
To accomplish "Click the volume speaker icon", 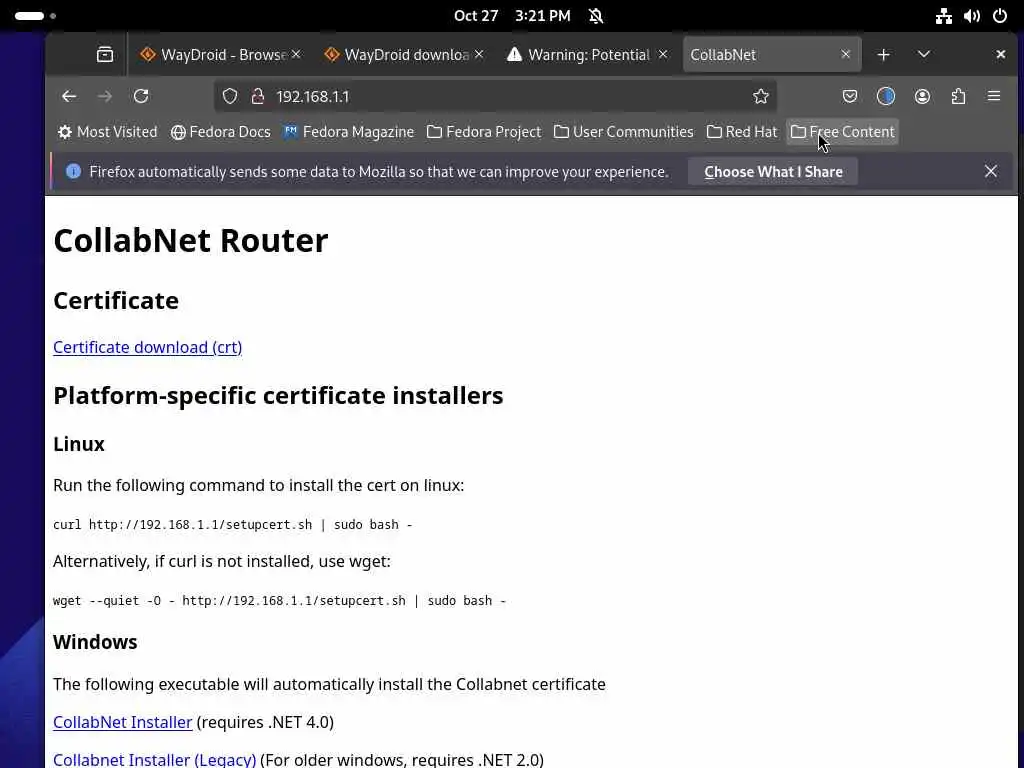I will click(972, 16).
